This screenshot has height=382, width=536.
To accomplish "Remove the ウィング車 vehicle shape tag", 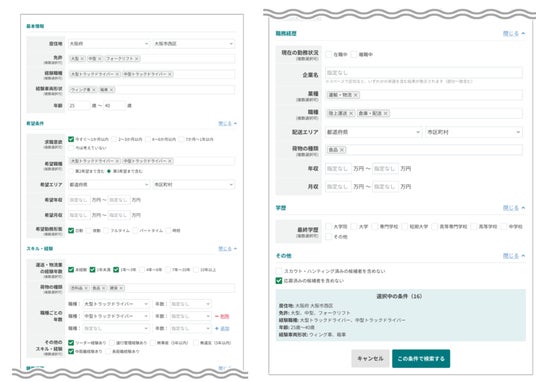I will tap(94, 90).
